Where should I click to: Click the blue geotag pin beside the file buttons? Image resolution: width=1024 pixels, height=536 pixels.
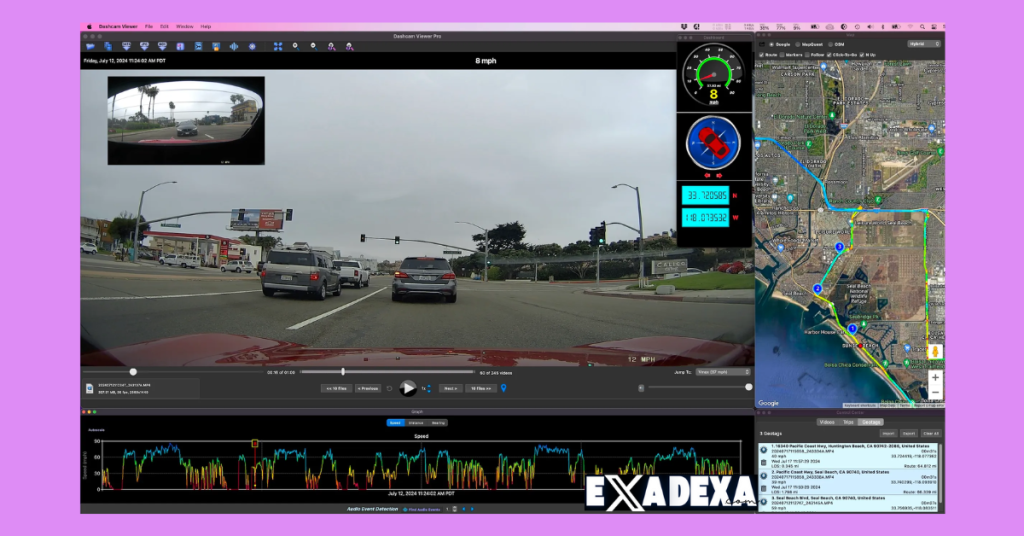[x=504, y=388]
